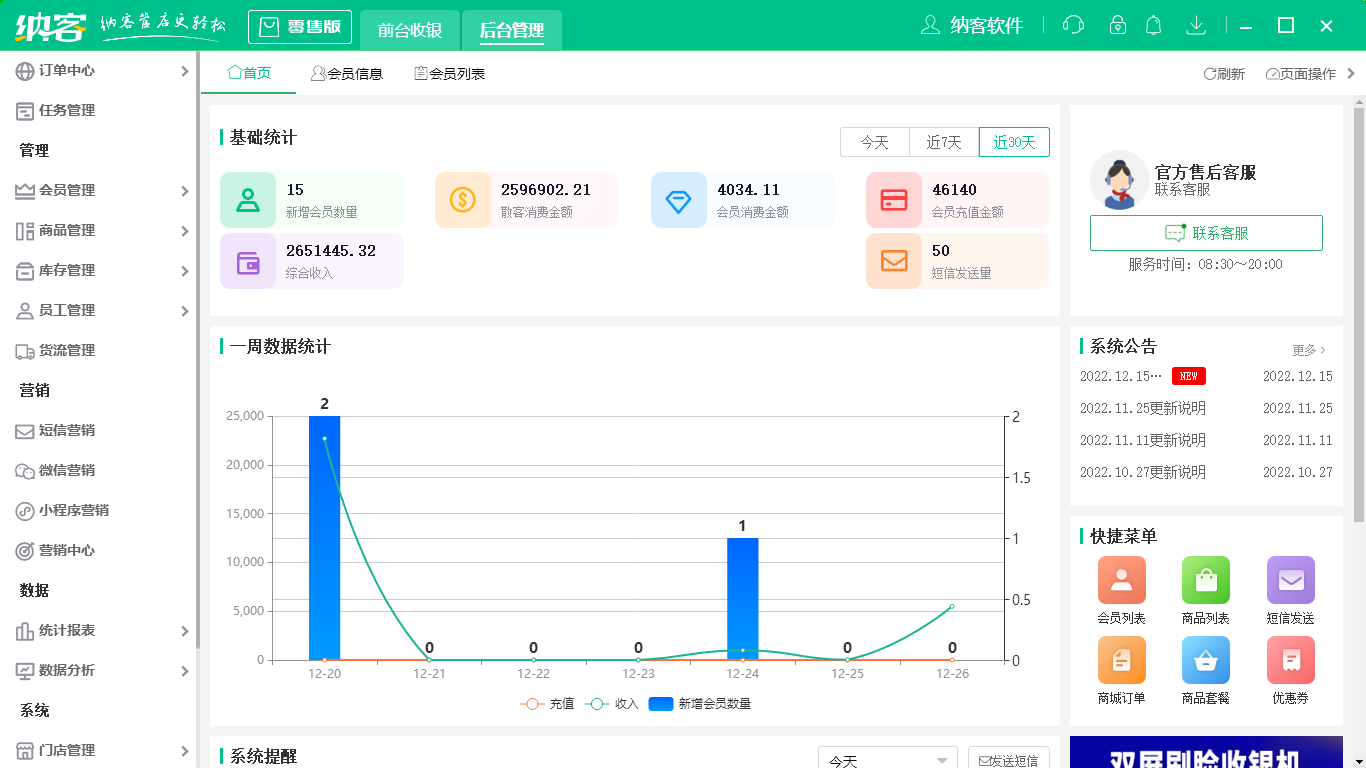
Task: Switch to the 会员信息 tab
Action: 348,73
